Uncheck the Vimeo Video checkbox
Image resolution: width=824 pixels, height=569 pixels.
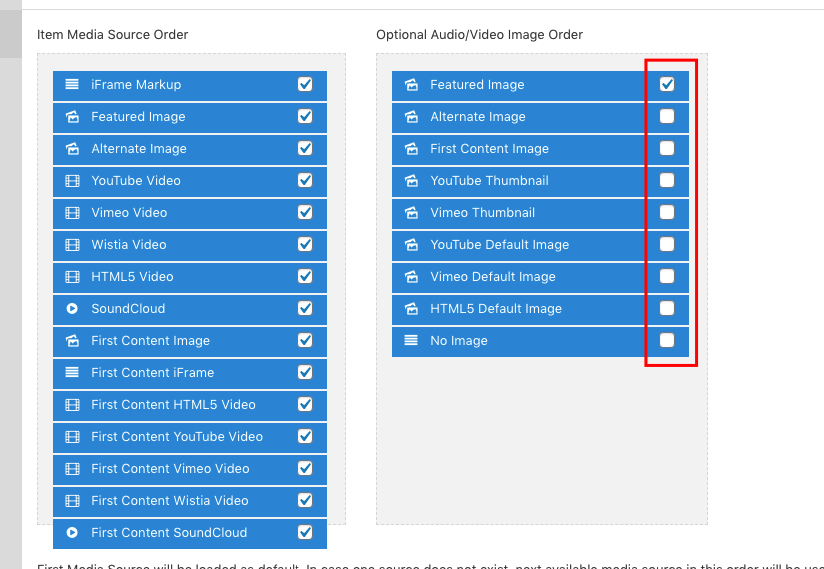(x=305, y=212)
